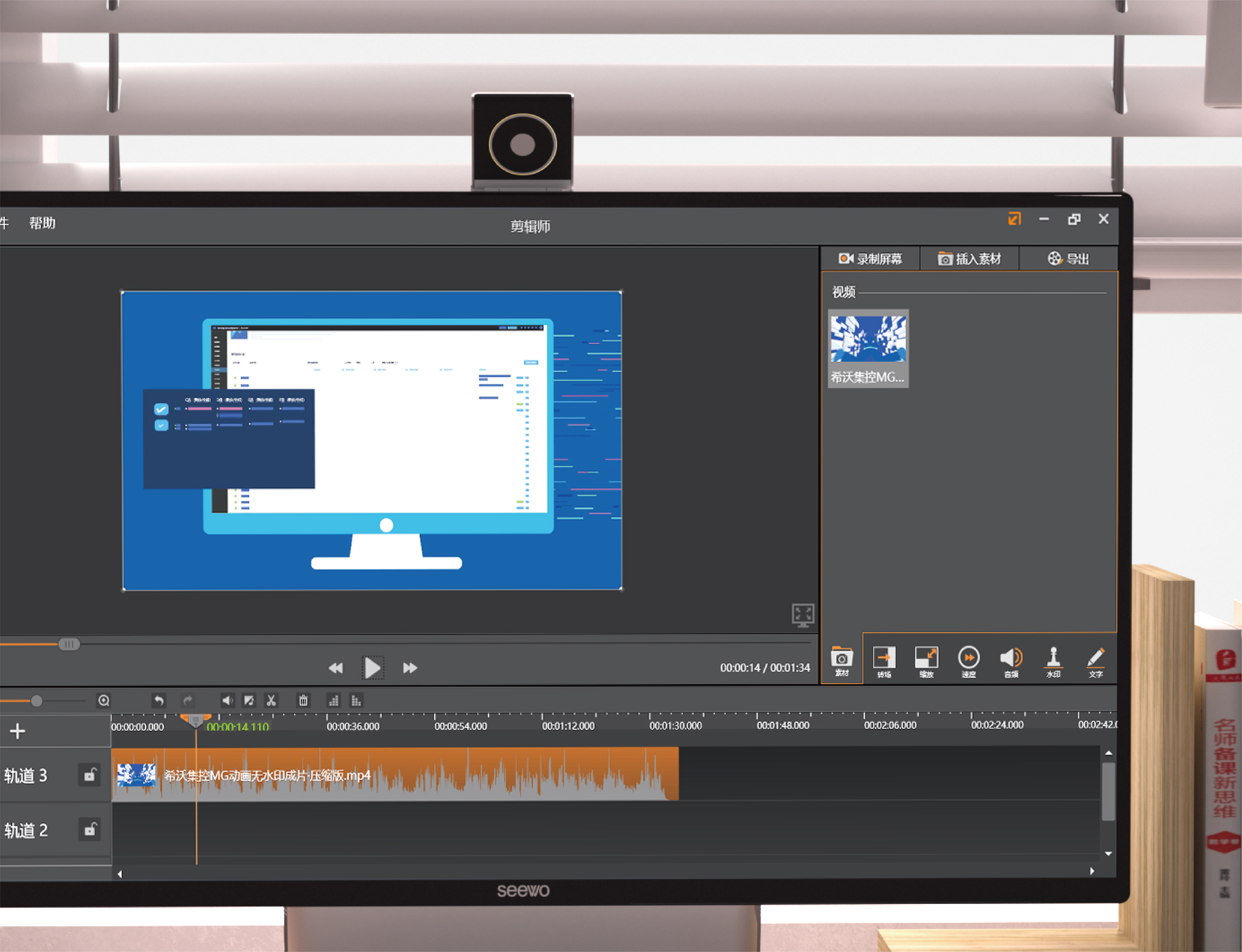
Task: Open the 导出 export tab
Action: (x=1069, y=259)
